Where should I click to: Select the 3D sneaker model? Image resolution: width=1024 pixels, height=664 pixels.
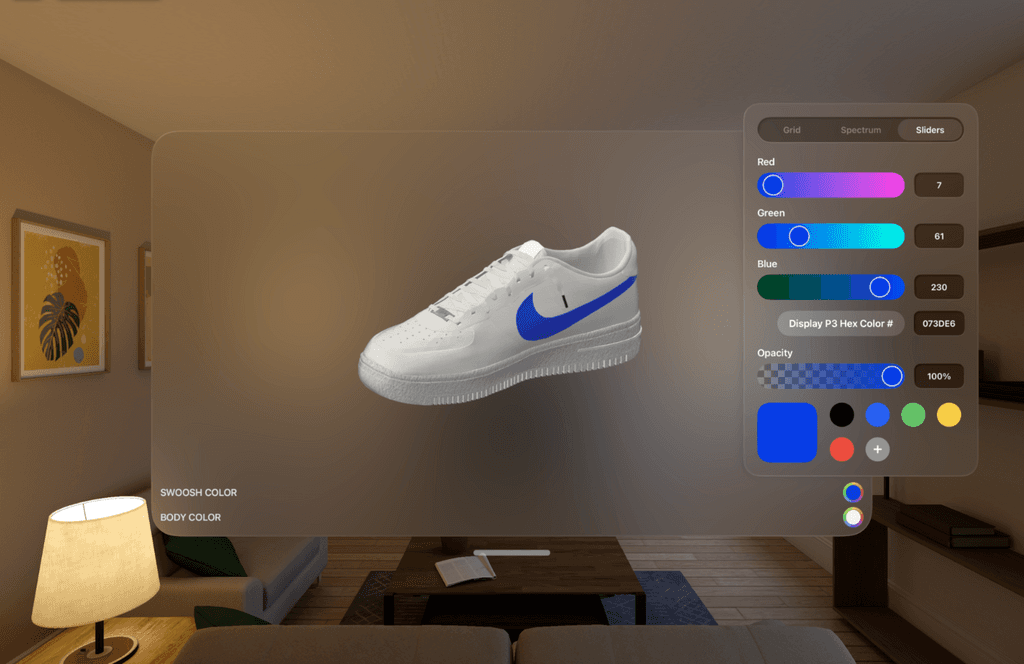pos(500,317)
